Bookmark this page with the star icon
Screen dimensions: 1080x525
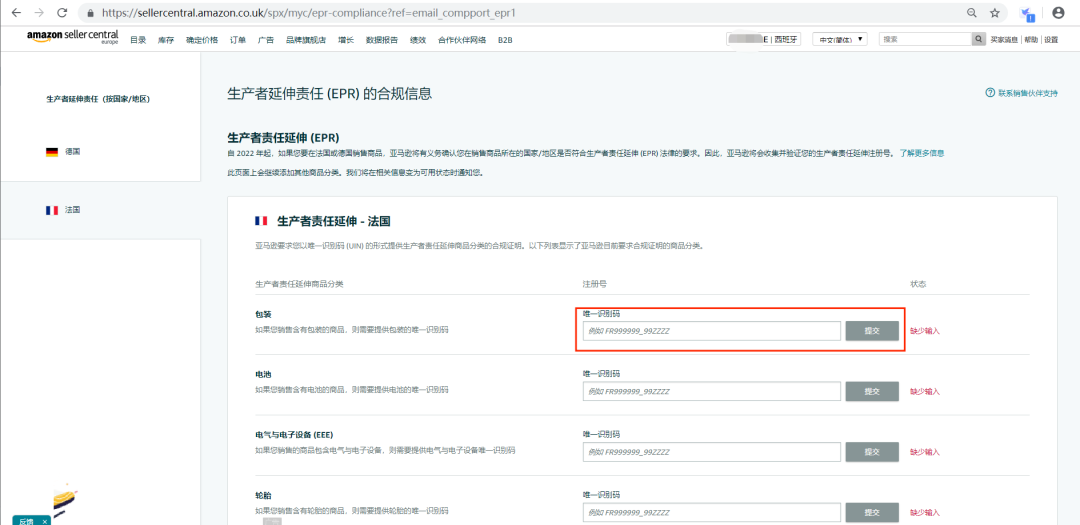point(995,12)
